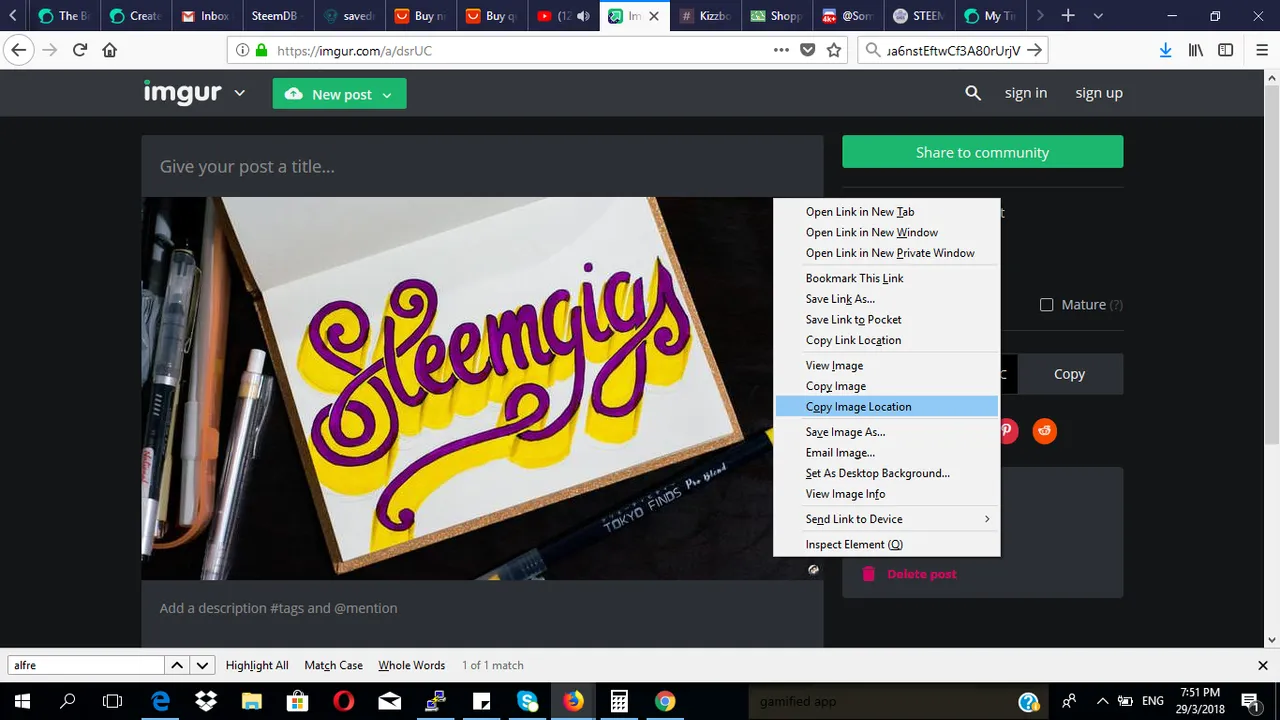
Task: Bookmark this page with the star
Action: click(834, 50)
